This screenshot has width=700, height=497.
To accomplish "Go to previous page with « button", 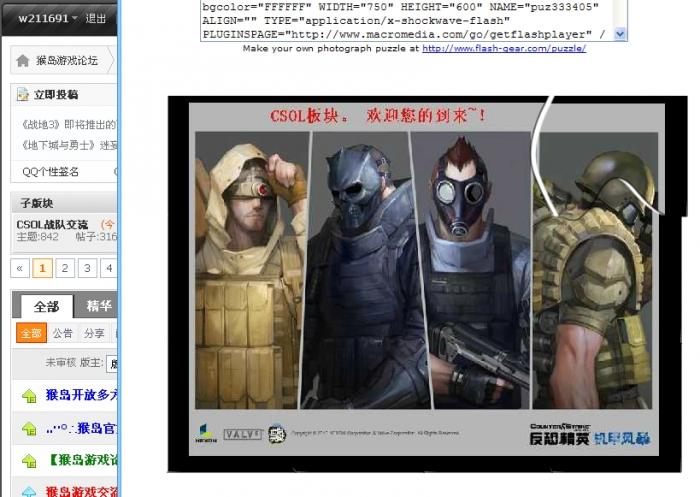I will (x=20, y=268).
